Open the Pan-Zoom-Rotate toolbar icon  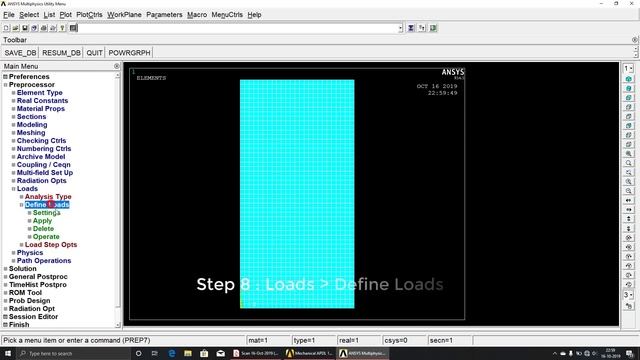(x=34, y=28)
